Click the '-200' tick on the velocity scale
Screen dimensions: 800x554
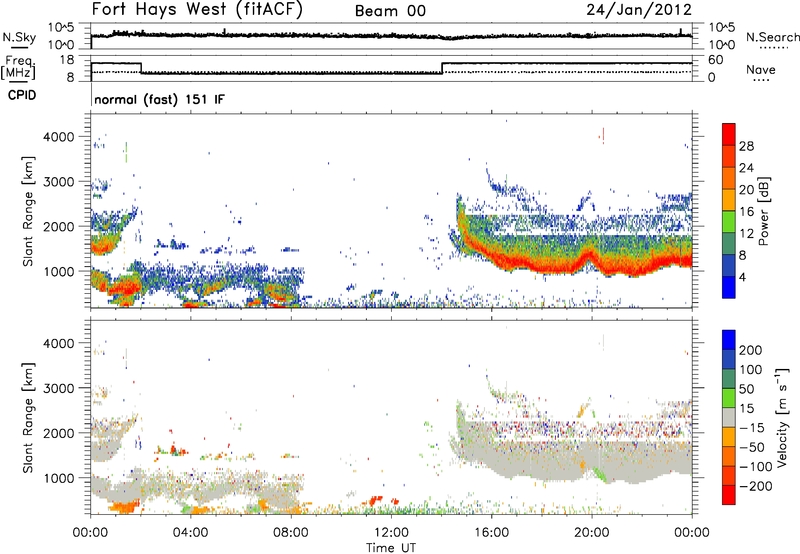click(756, 486)
